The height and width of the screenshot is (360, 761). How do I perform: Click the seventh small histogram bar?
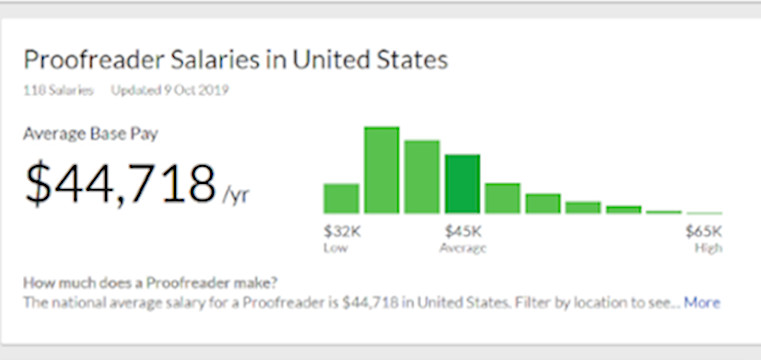pyautogui.click(x=583, y=208)
